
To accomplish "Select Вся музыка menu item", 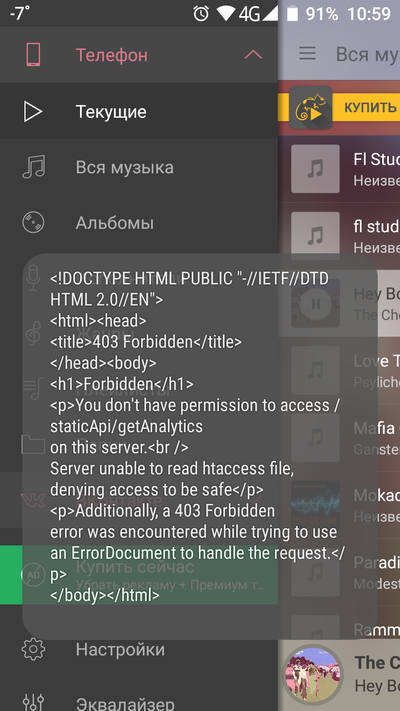I will [139, 167].
